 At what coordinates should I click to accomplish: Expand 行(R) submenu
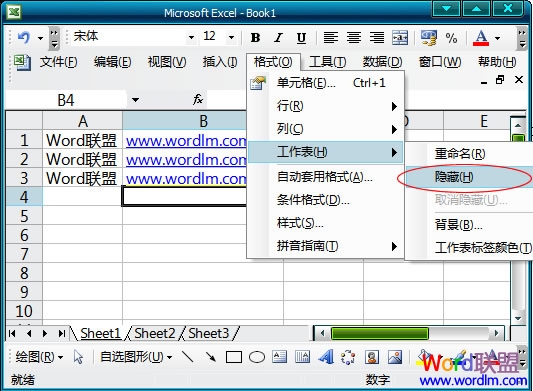[x=326, y=106]
